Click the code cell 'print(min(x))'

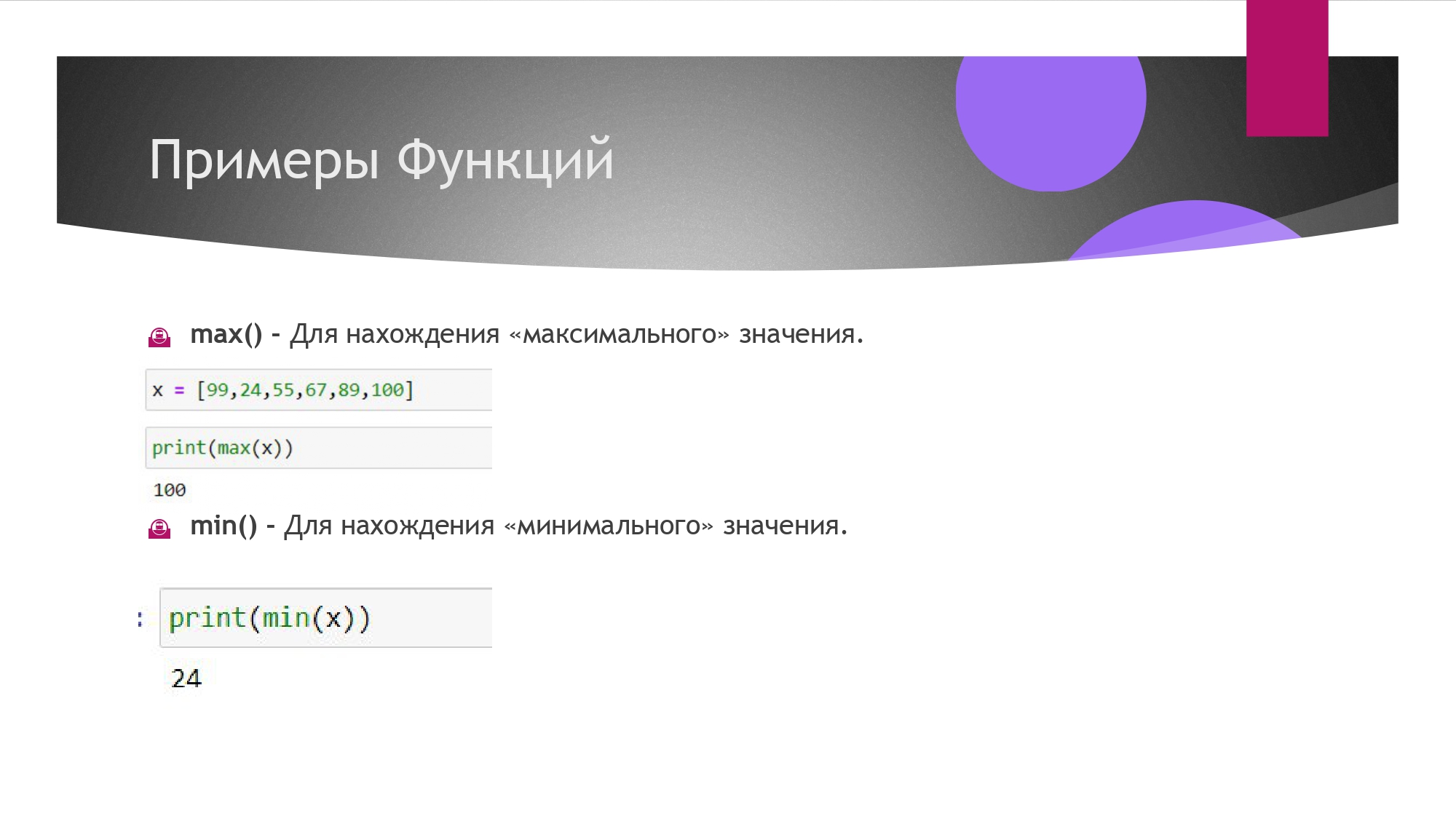click(326, 617)
